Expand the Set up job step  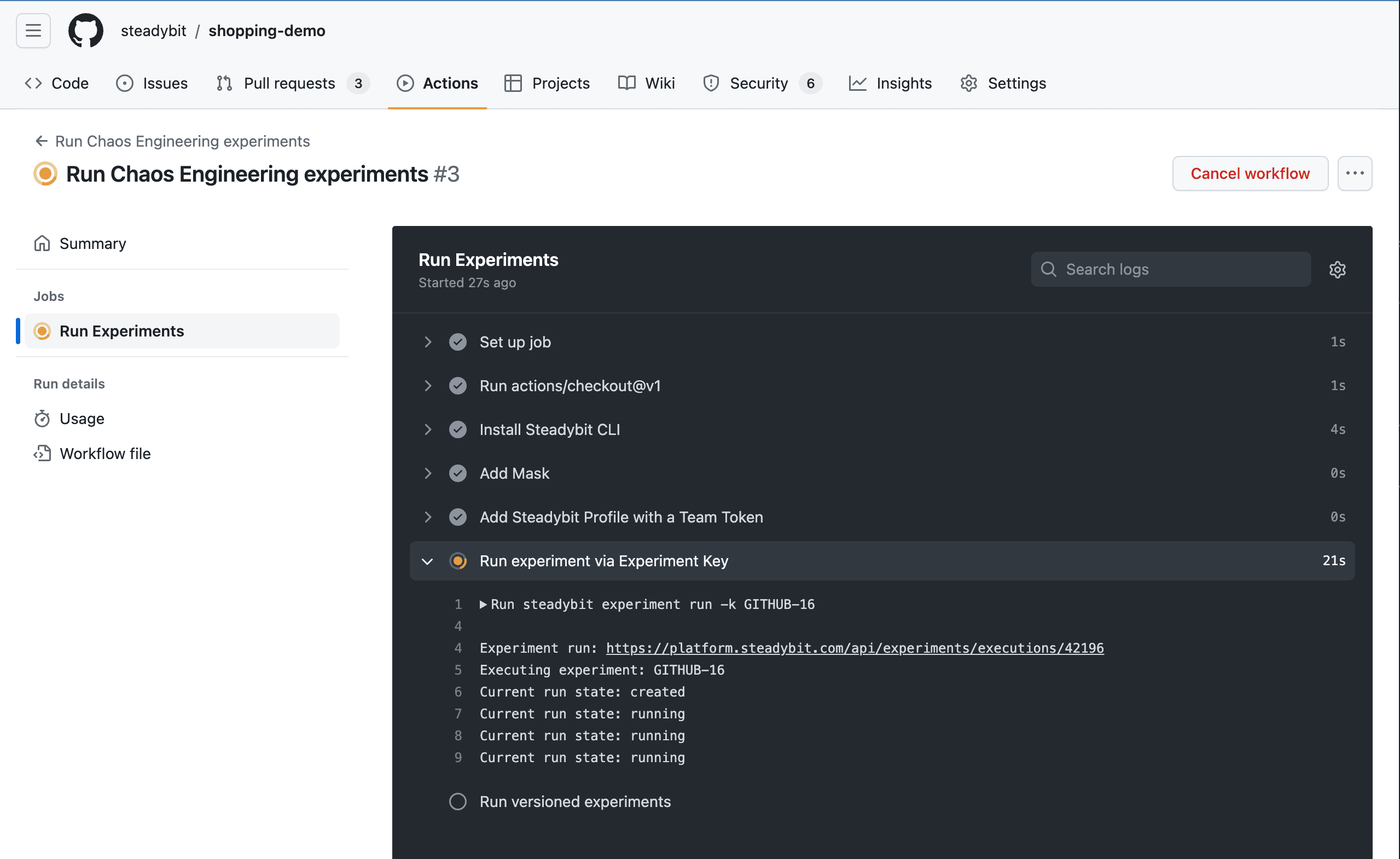428,342
